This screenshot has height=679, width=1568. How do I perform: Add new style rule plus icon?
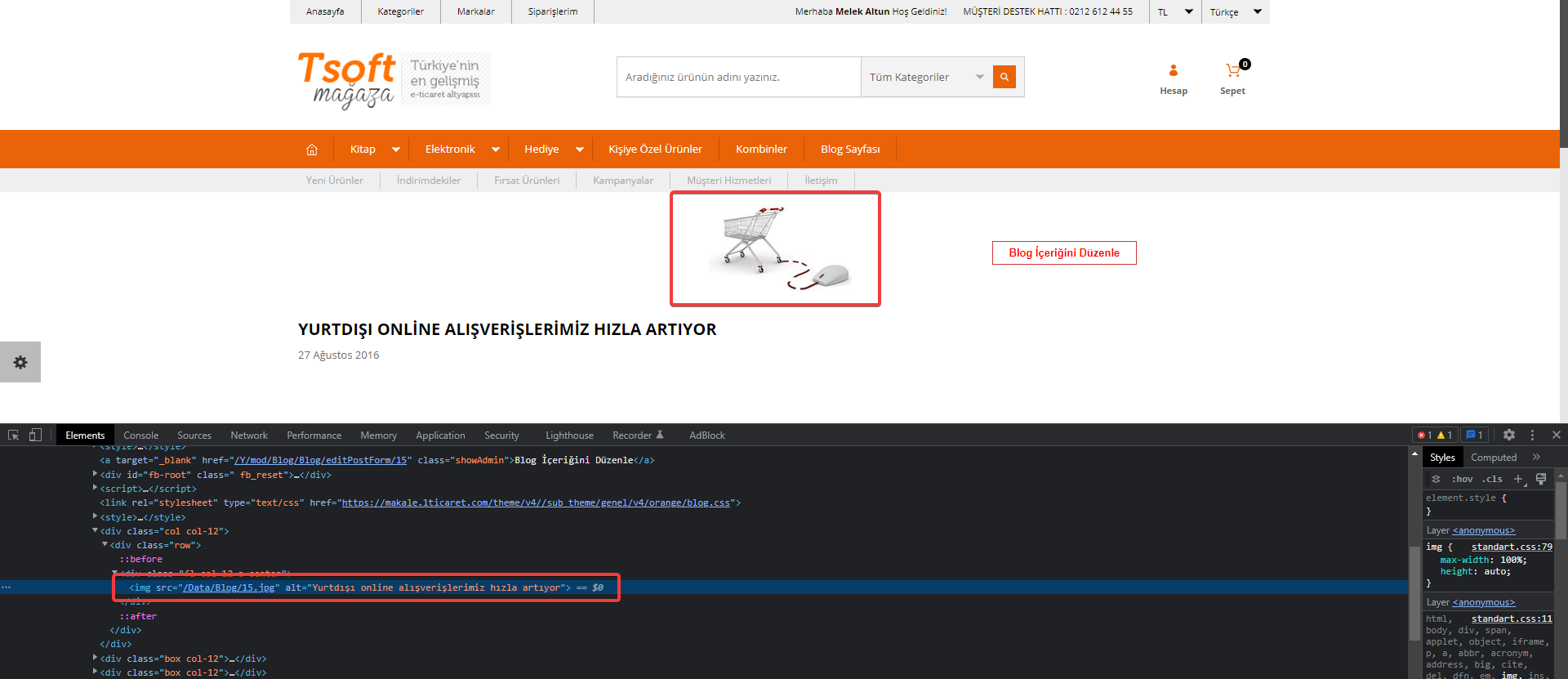pyautogui.click(x=1518, y=479)
